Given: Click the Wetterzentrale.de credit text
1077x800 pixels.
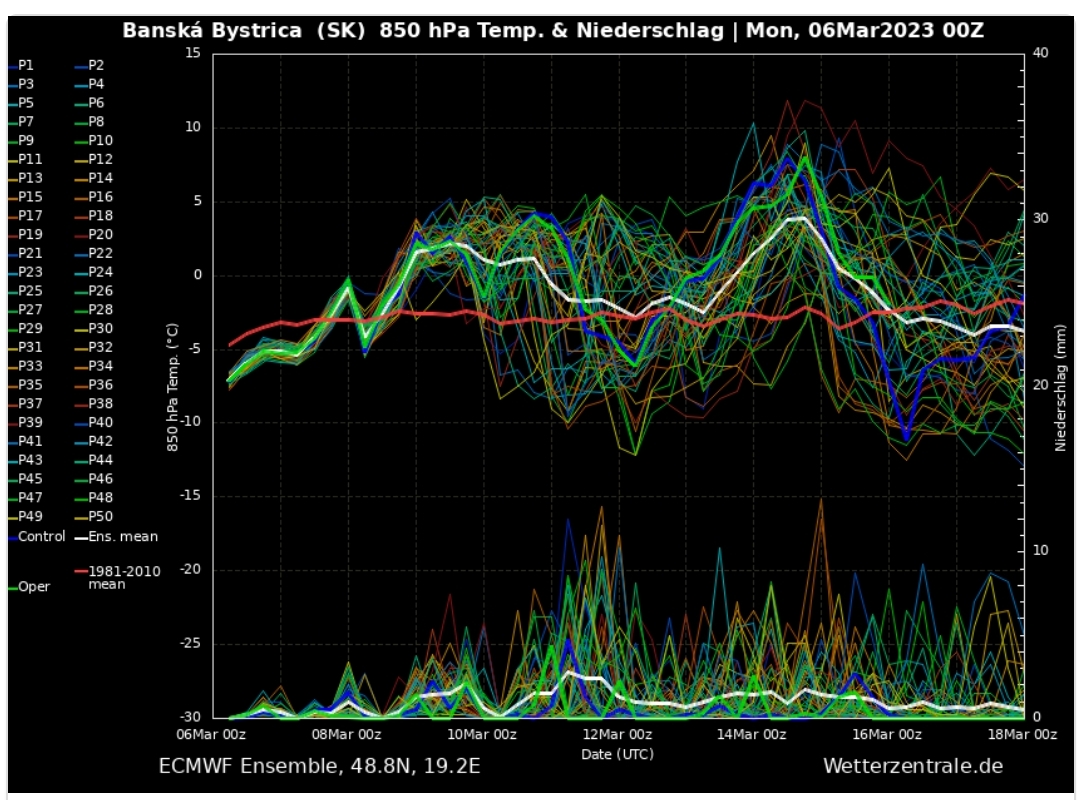Looking at the screenshot, I should [913, 766].
